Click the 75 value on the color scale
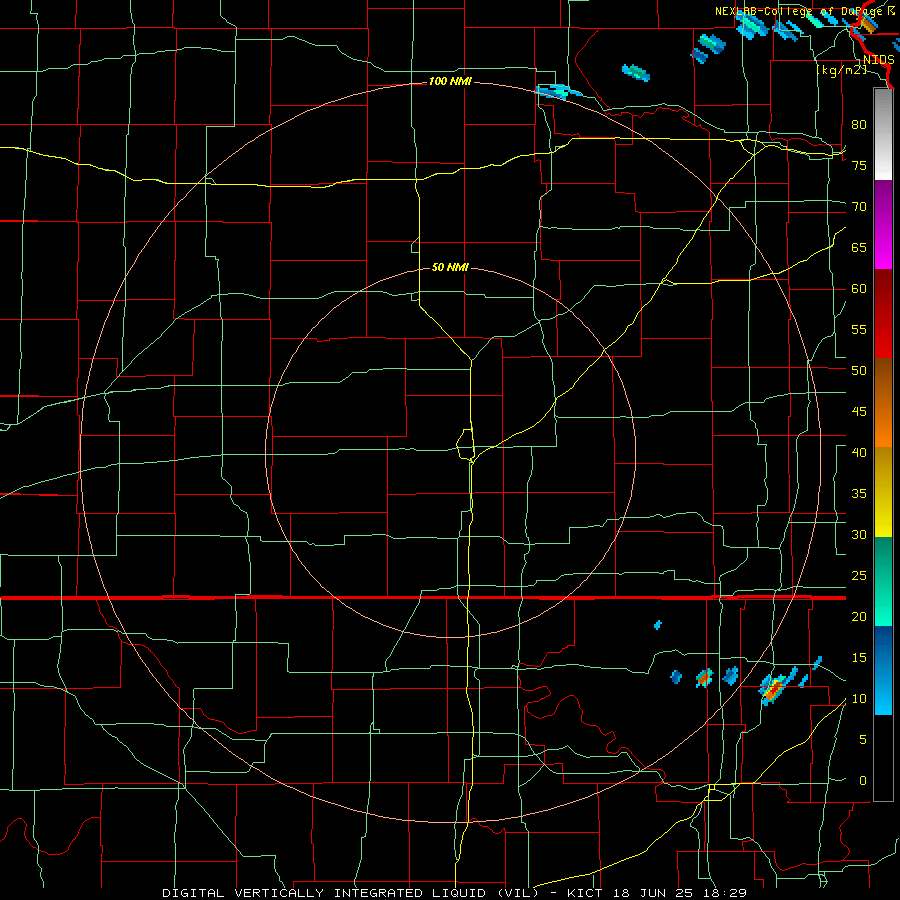Screen dimensions: 900x900 (x=859, y=166)
